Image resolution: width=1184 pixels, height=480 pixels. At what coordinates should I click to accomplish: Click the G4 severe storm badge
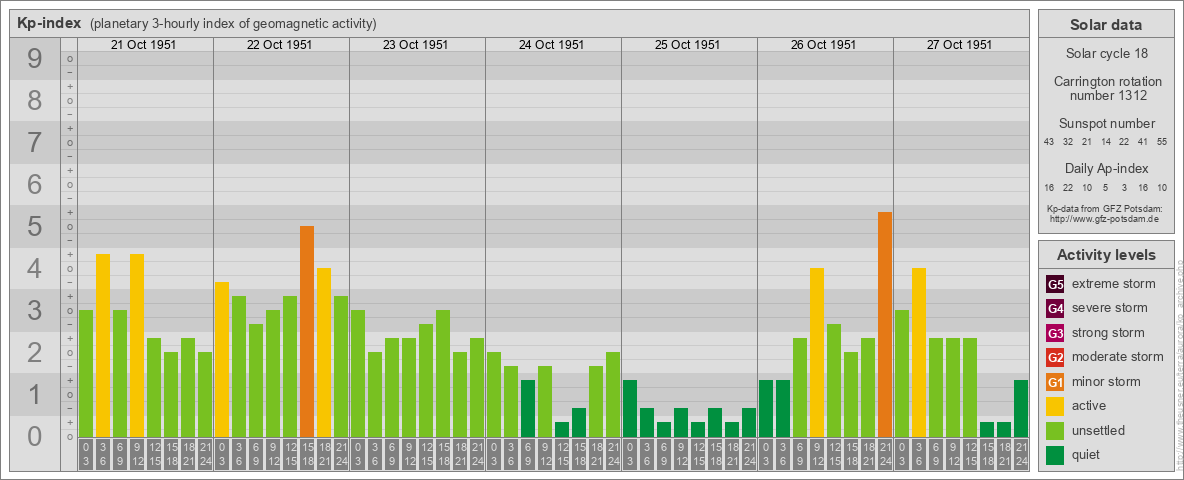pos(1055,308)
